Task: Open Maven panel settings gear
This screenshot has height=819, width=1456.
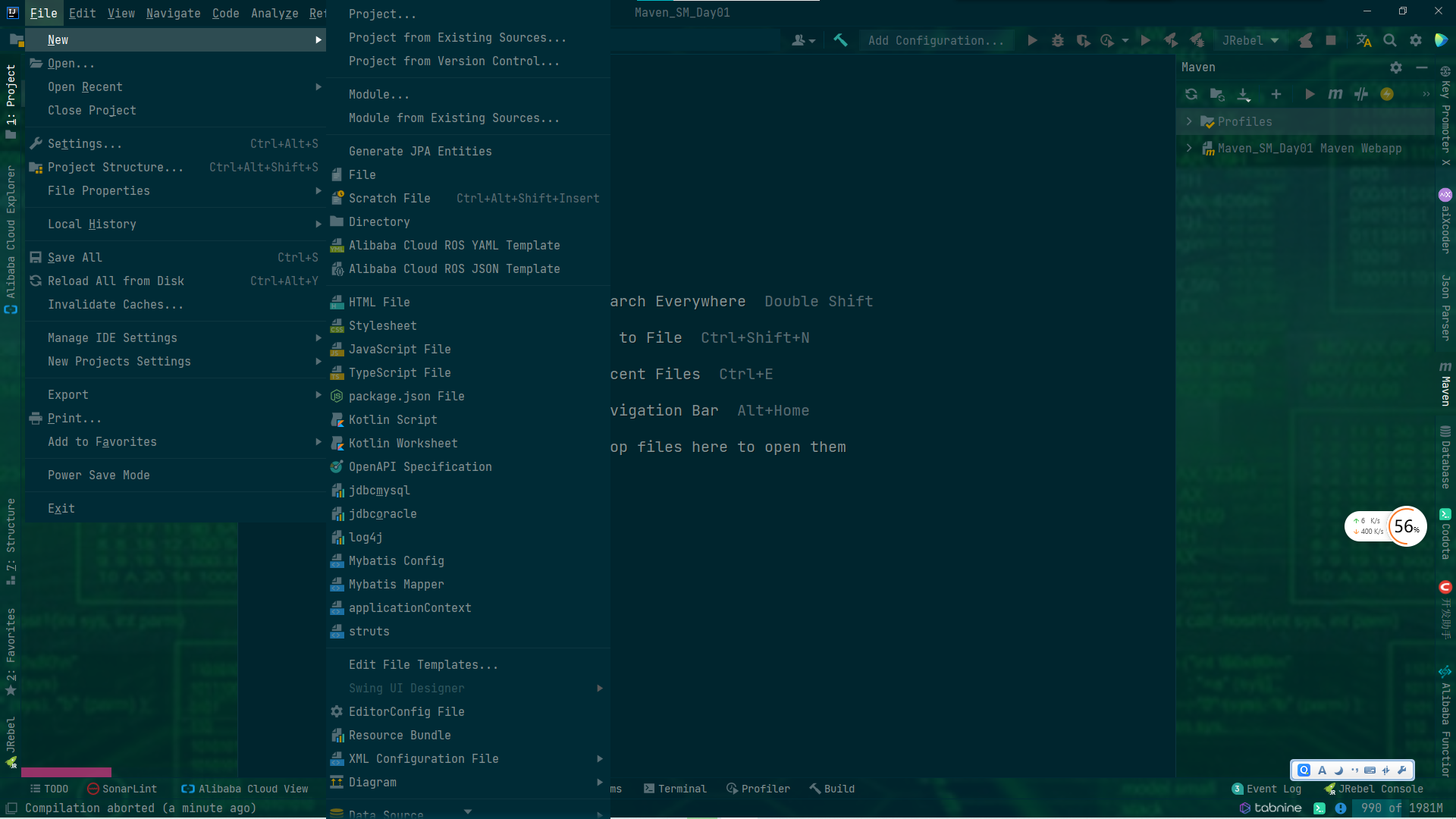Action: [1396, 67]
